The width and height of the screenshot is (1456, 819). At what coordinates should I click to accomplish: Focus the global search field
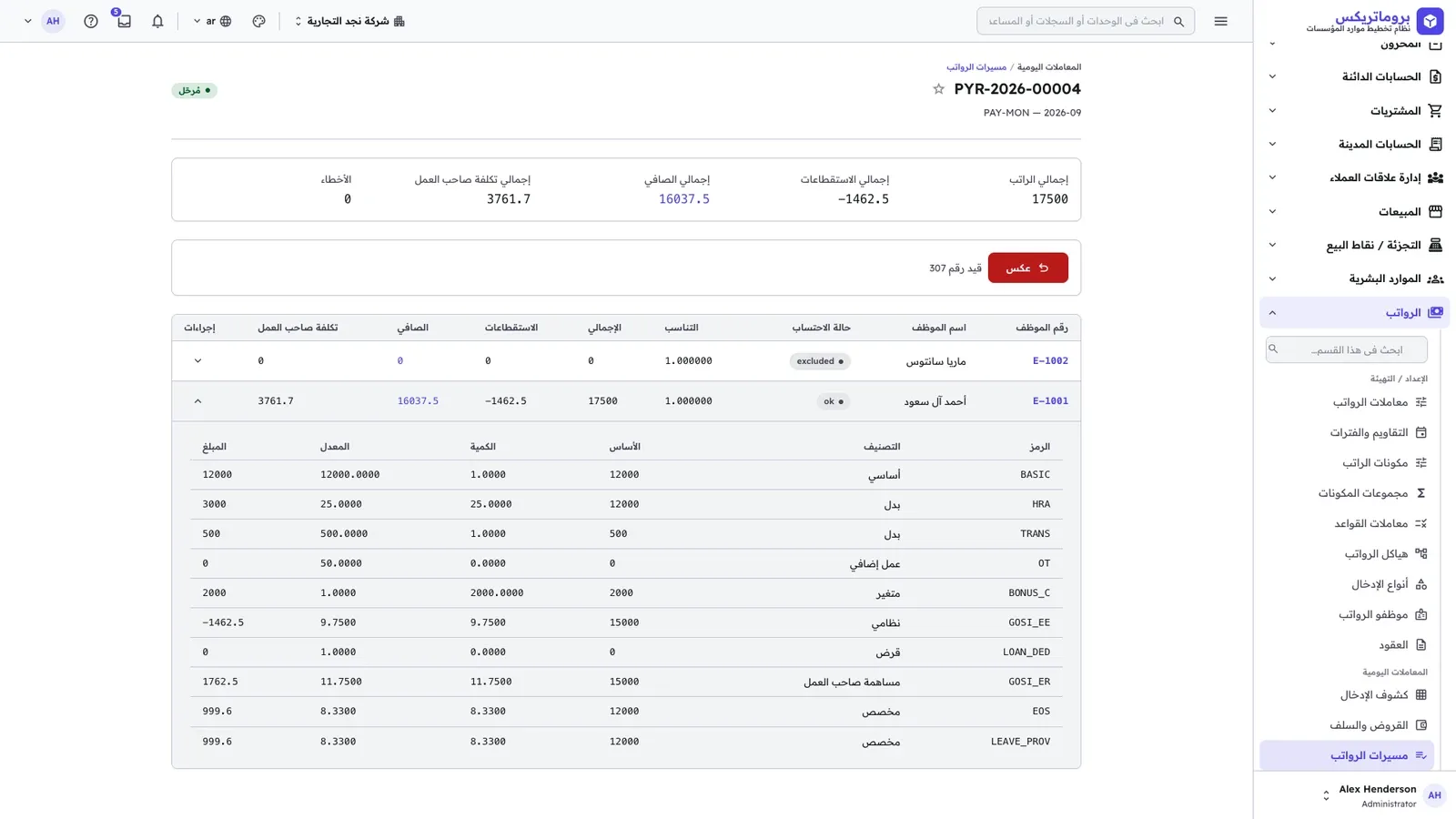click(1085, 21)
